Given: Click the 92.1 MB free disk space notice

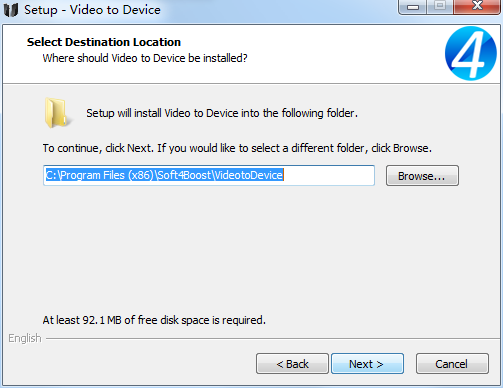Looking at the screenshot, I should coord(154,320).
